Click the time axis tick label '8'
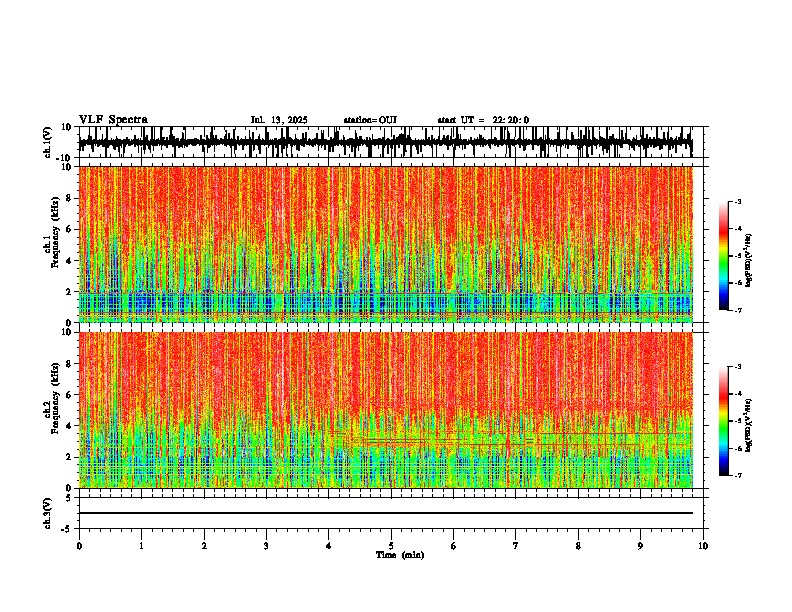The image size is (792, 612). coord(578,546)
